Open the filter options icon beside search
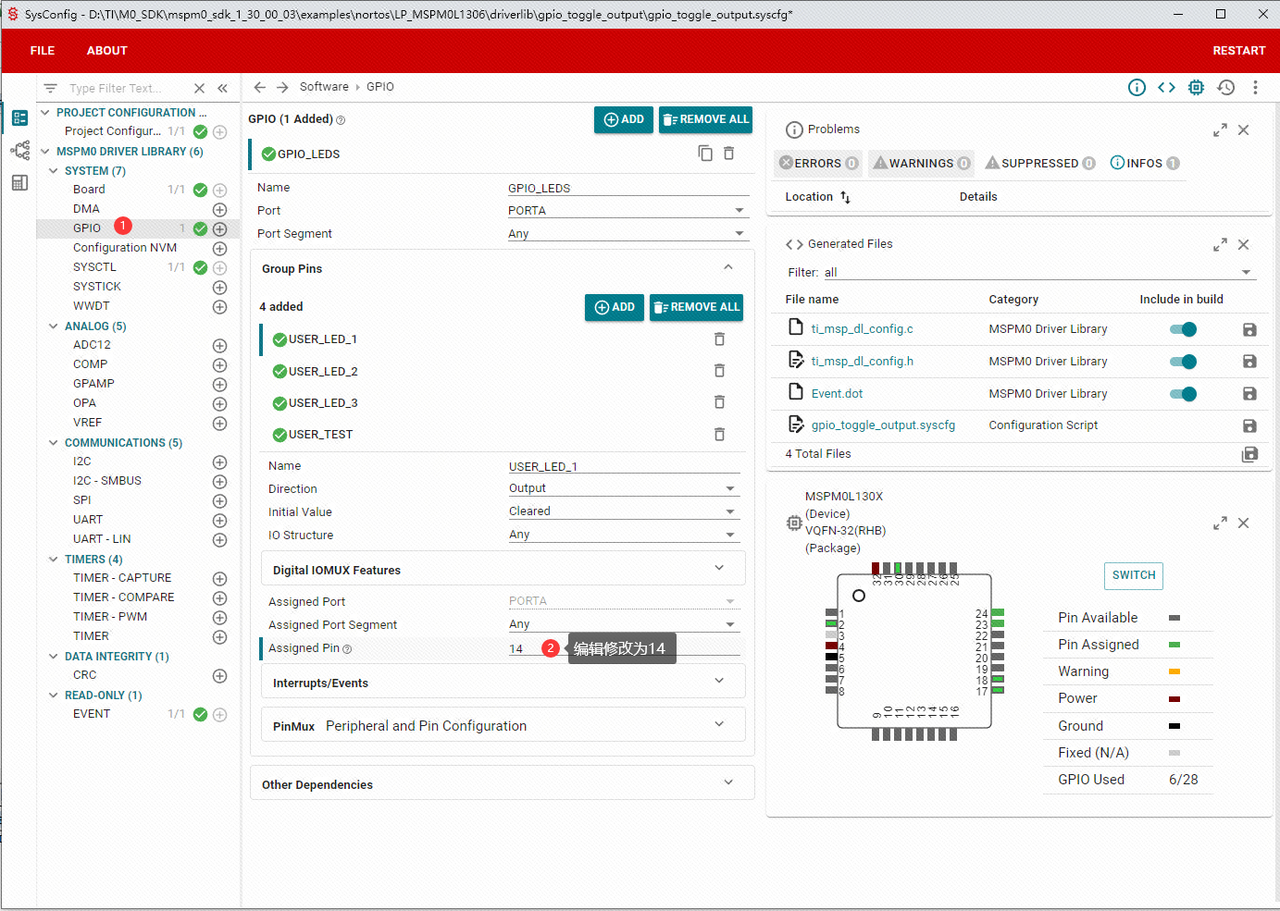 50,88
